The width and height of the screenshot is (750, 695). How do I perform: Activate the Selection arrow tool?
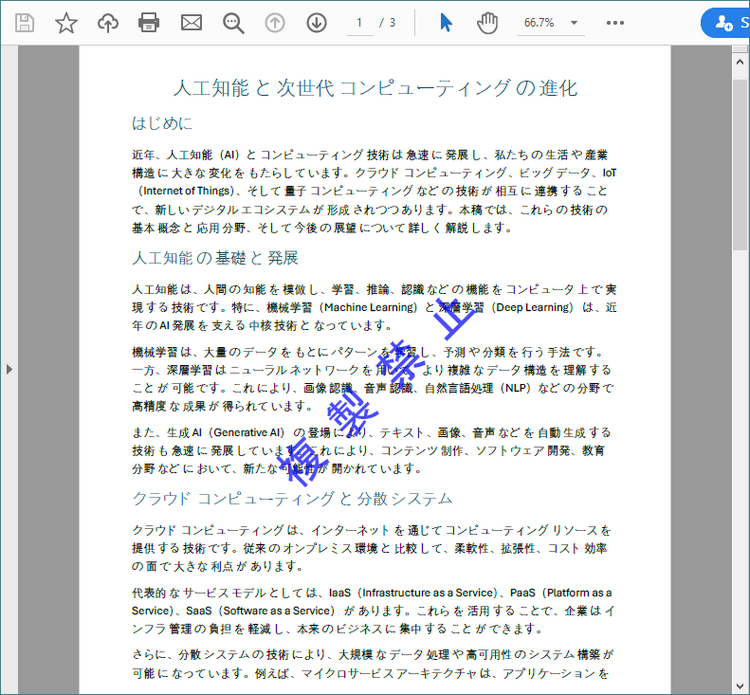point(446,22)
